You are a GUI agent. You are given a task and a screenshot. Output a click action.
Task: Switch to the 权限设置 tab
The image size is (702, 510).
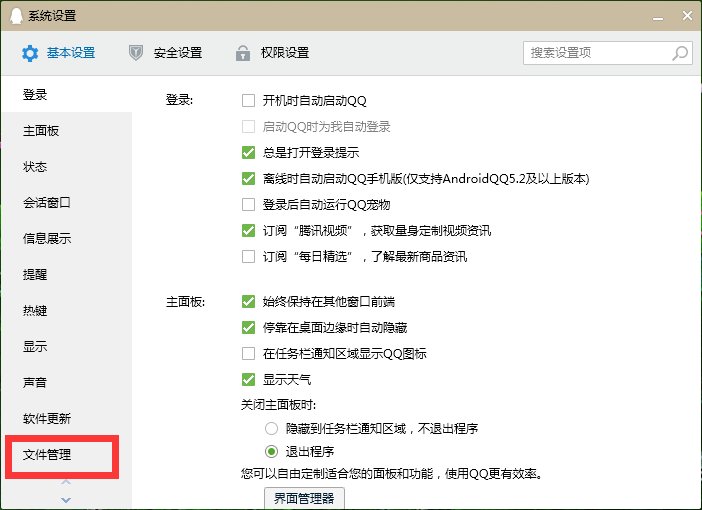tap(272, 53)
